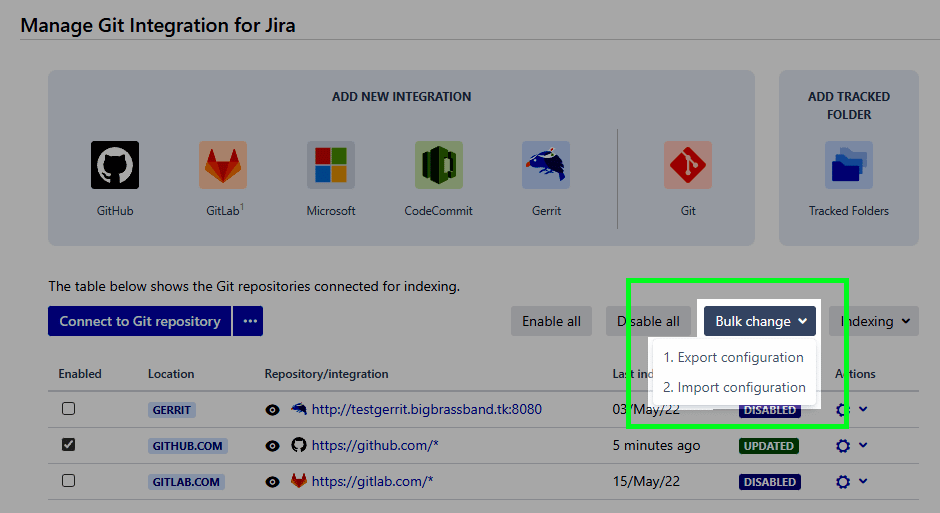Click DISABLED status badge on gitlab.com row

tap(770, 482)
